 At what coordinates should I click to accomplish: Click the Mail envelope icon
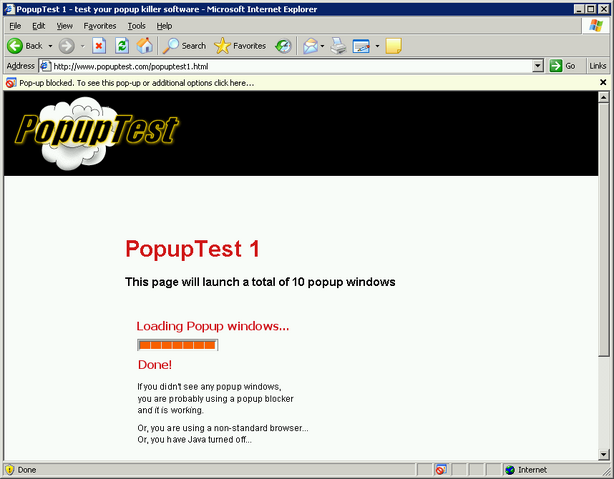click(x=311, y=46)
